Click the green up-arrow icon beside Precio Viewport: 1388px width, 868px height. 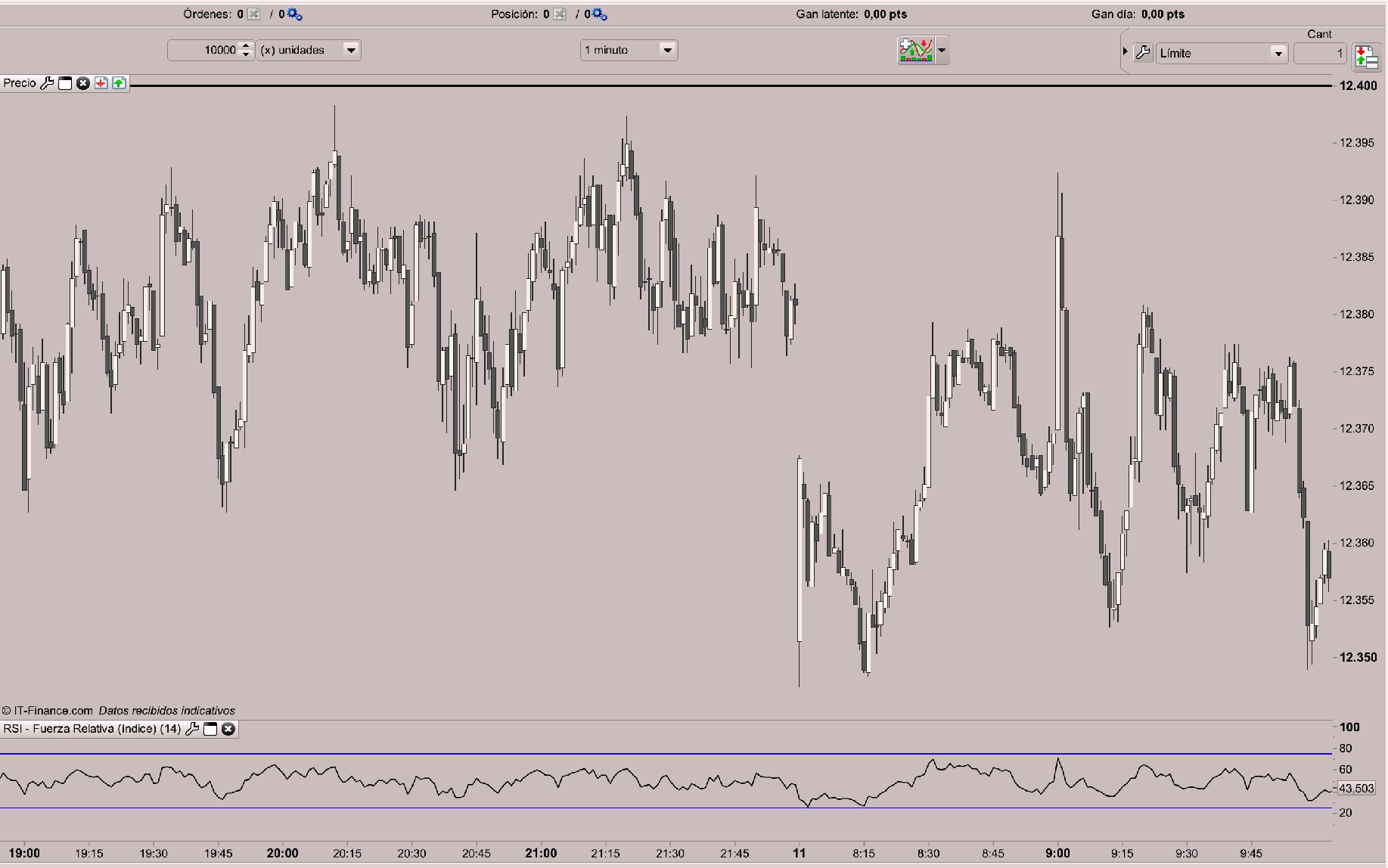[120, 83]
